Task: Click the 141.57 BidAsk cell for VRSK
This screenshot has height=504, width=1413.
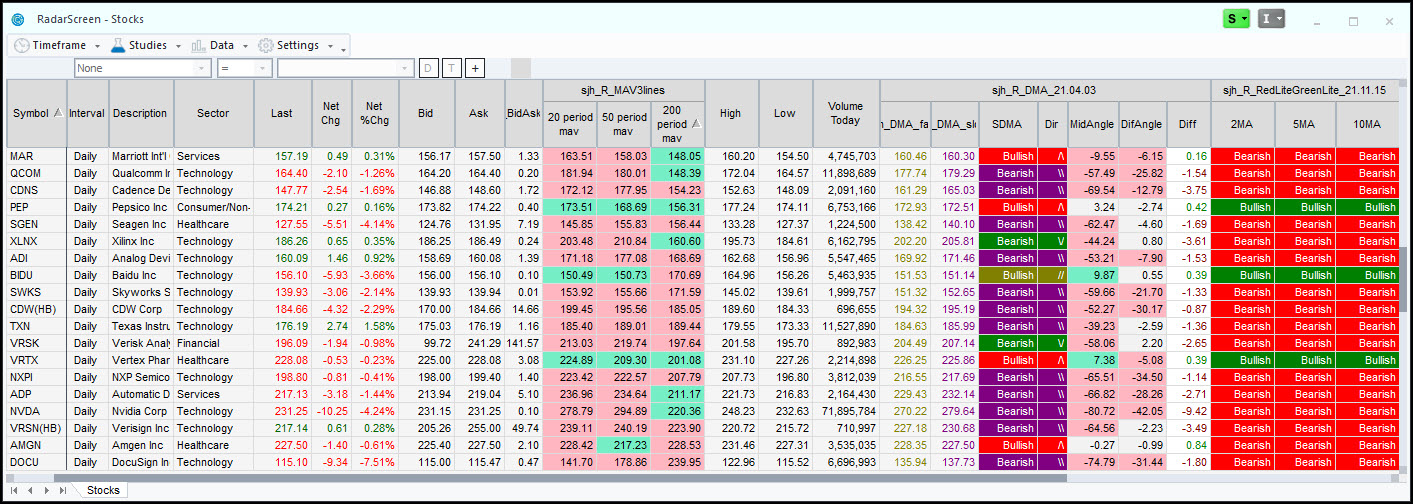Action: pyautogui.click(x=523, y=343)
